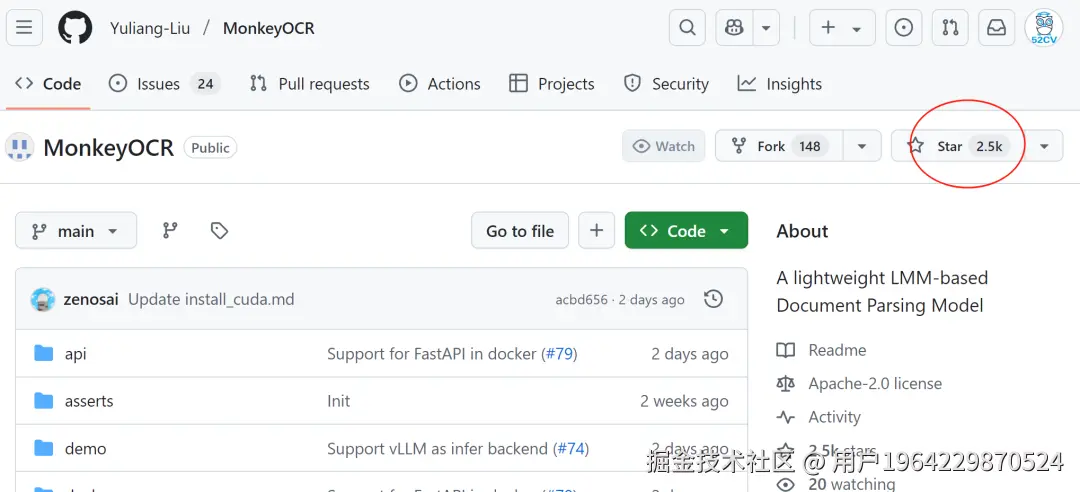
Task: Open the pull requests icon in header
Action: coord(950,28)
